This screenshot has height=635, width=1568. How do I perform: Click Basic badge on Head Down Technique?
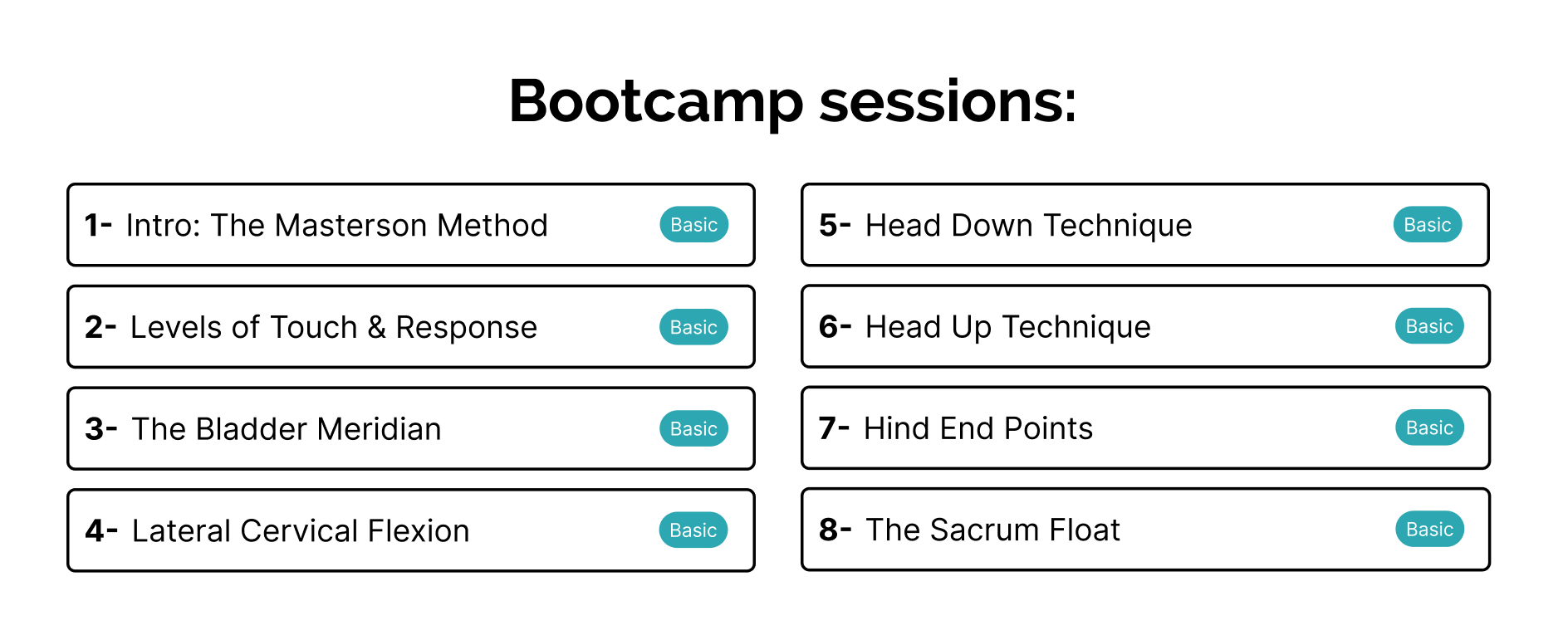[x=1427, y=225]
